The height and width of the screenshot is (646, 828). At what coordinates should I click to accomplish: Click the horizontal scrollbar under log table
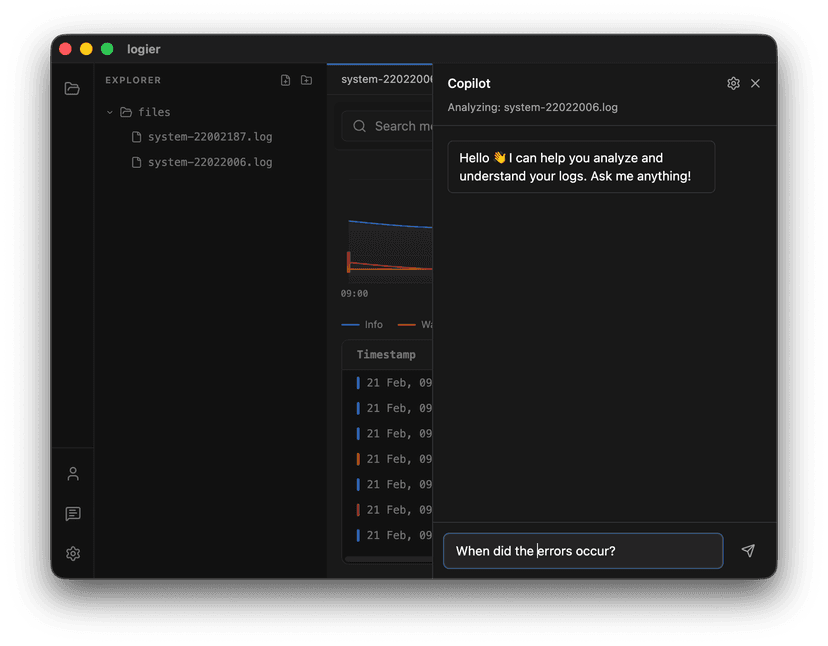tap(388, 559)
